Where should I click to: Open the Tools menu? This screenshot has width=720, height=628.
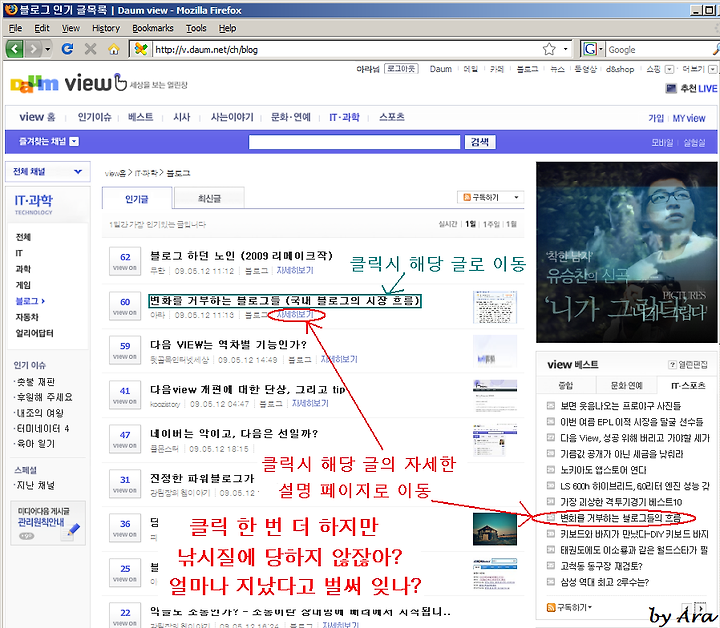(x=196, y=28)
